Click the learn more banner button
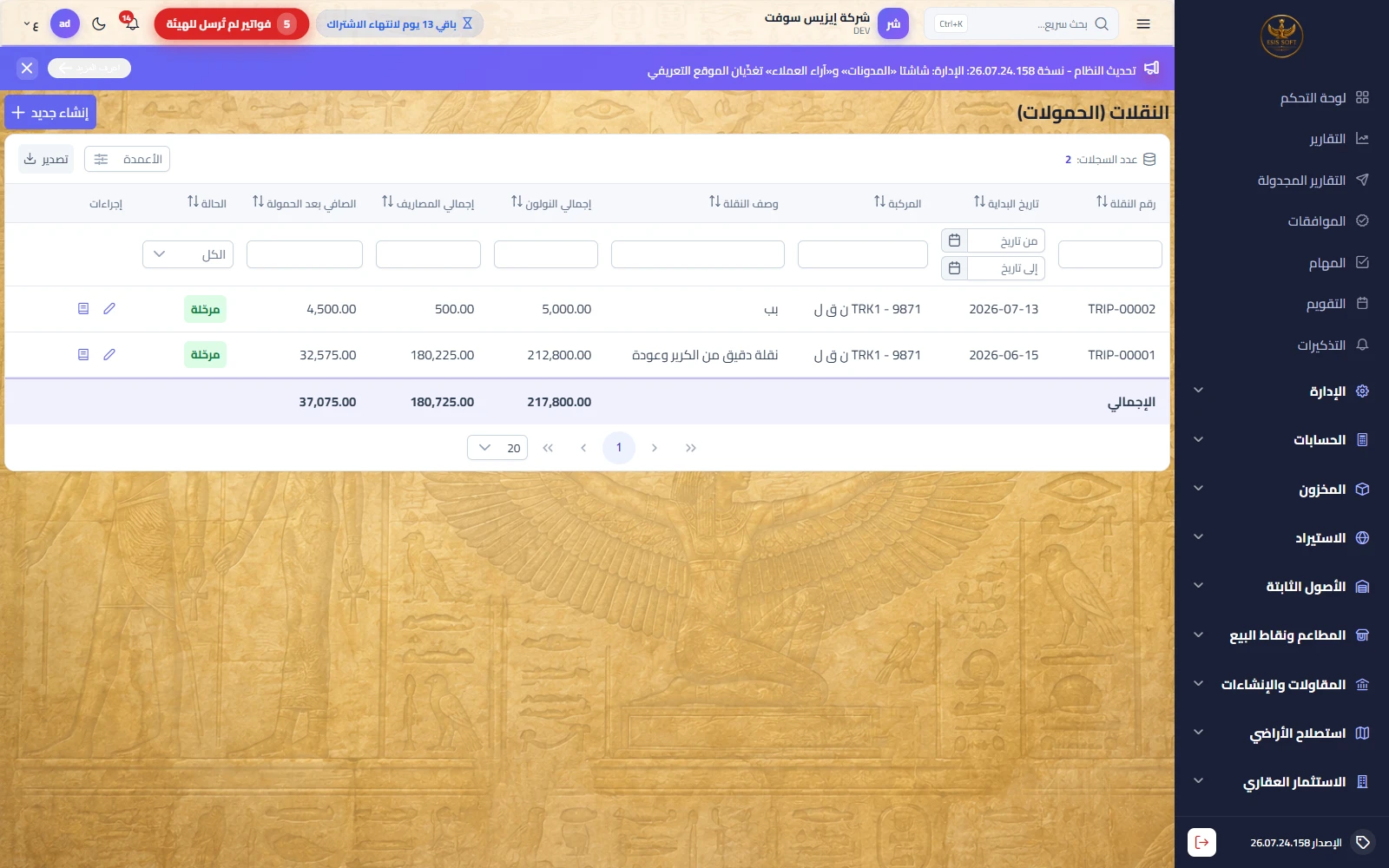 coord(89,68)
